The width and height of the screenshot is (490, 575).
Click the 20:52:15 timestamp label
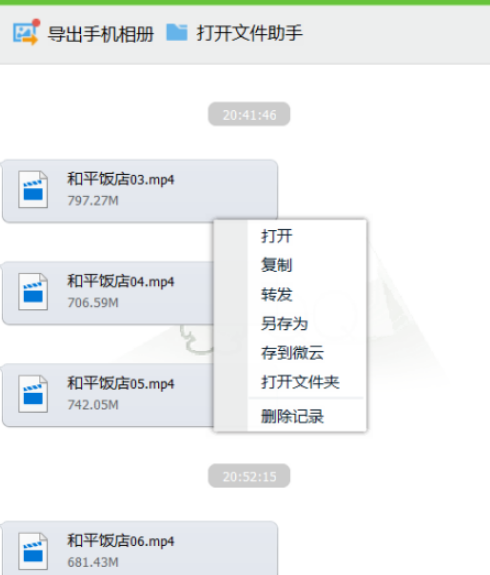[249, 476]
